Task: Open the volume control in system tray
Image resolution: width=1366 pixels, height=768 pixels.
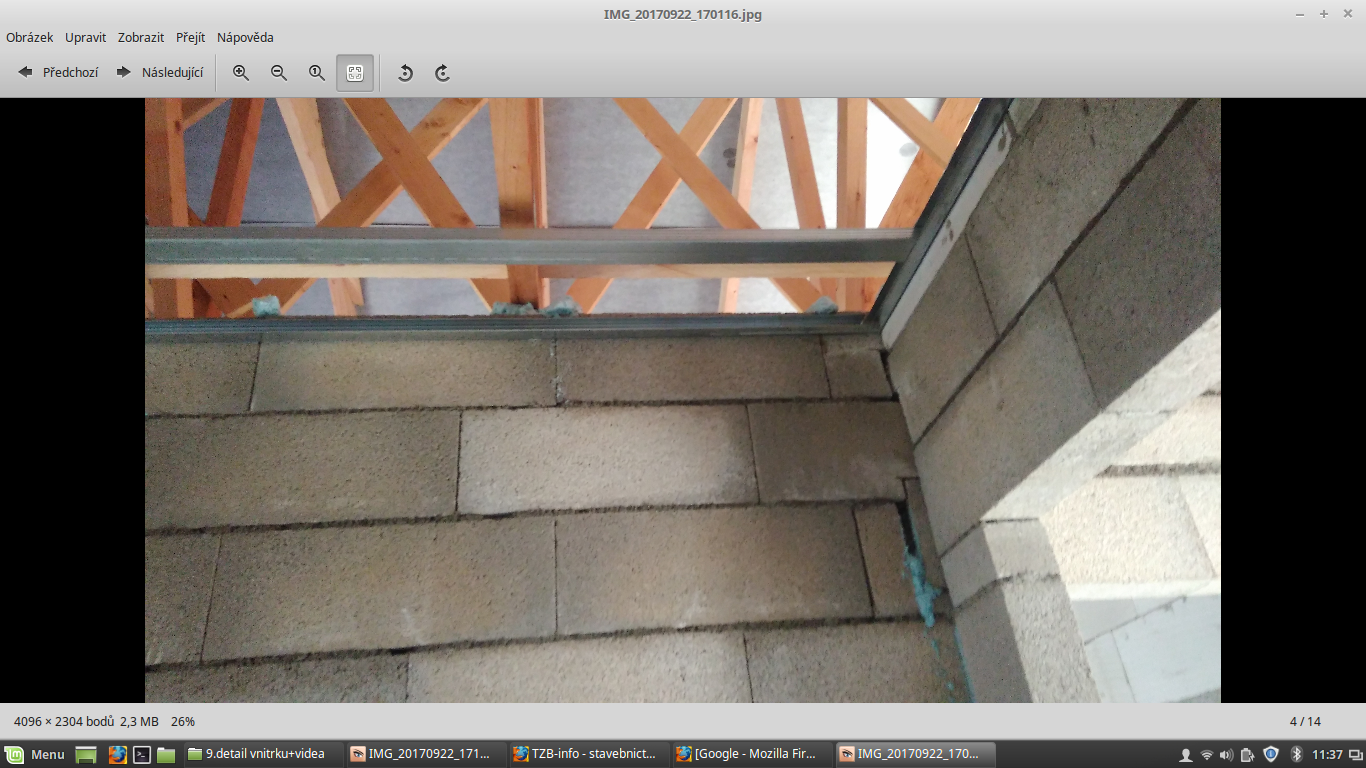Action: pos(1227,754)
